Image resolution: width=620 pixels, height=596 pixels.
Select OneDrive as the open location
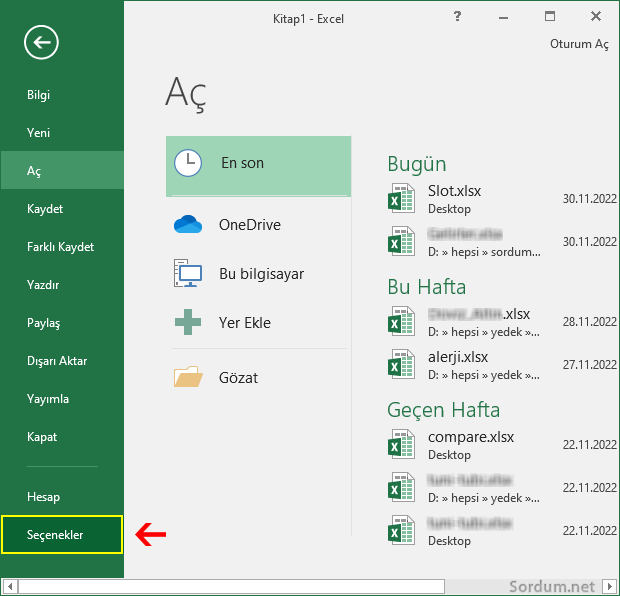point(259,225)
